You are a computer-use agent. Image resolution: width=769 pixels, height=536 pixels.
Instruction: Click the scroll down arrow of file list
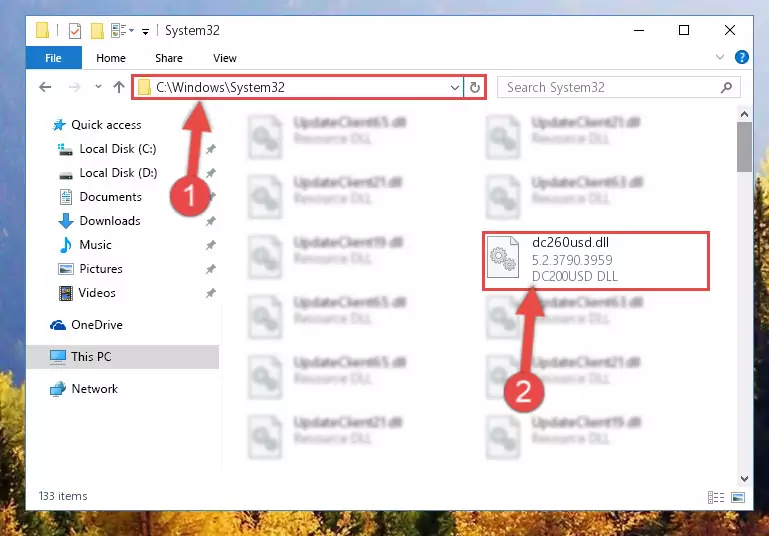(x=744, y=479)
